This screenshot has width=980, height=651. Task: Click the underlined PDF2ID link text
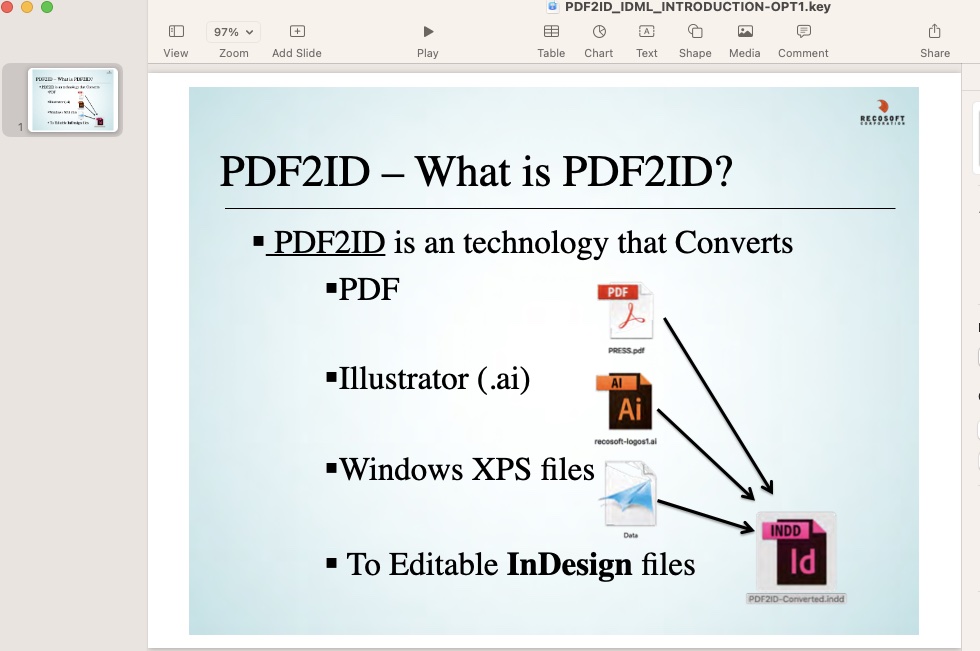click(x=329, y=243)
